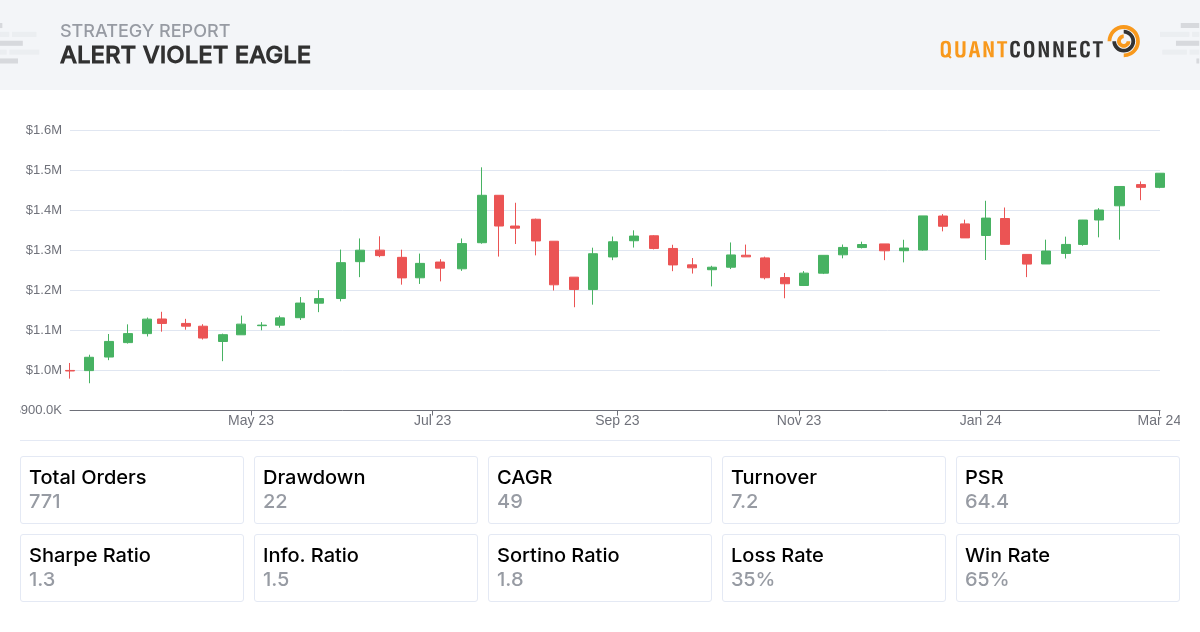This screenshot has height=632, width=1200.
Task: Click the Loss Rate label
Action: click(777, 555)
